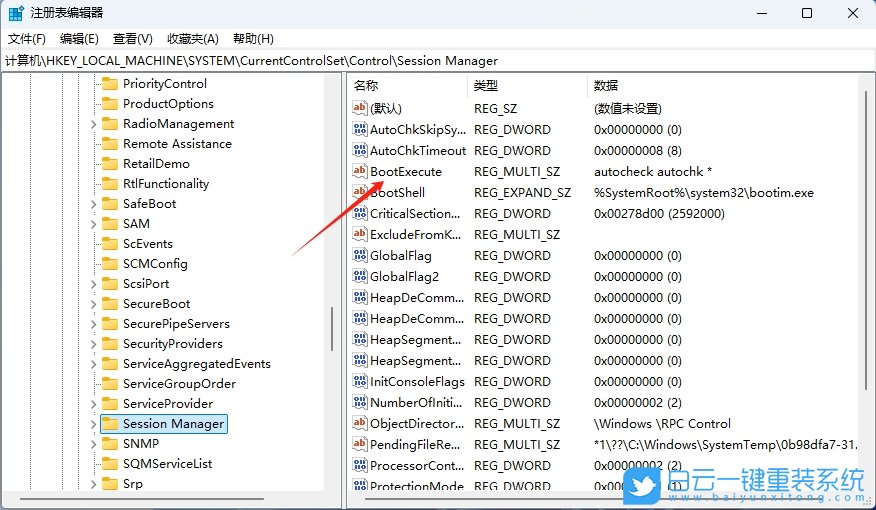Click the AutoChkTimeout DWORD icon
876x510 pixels.
360,150
